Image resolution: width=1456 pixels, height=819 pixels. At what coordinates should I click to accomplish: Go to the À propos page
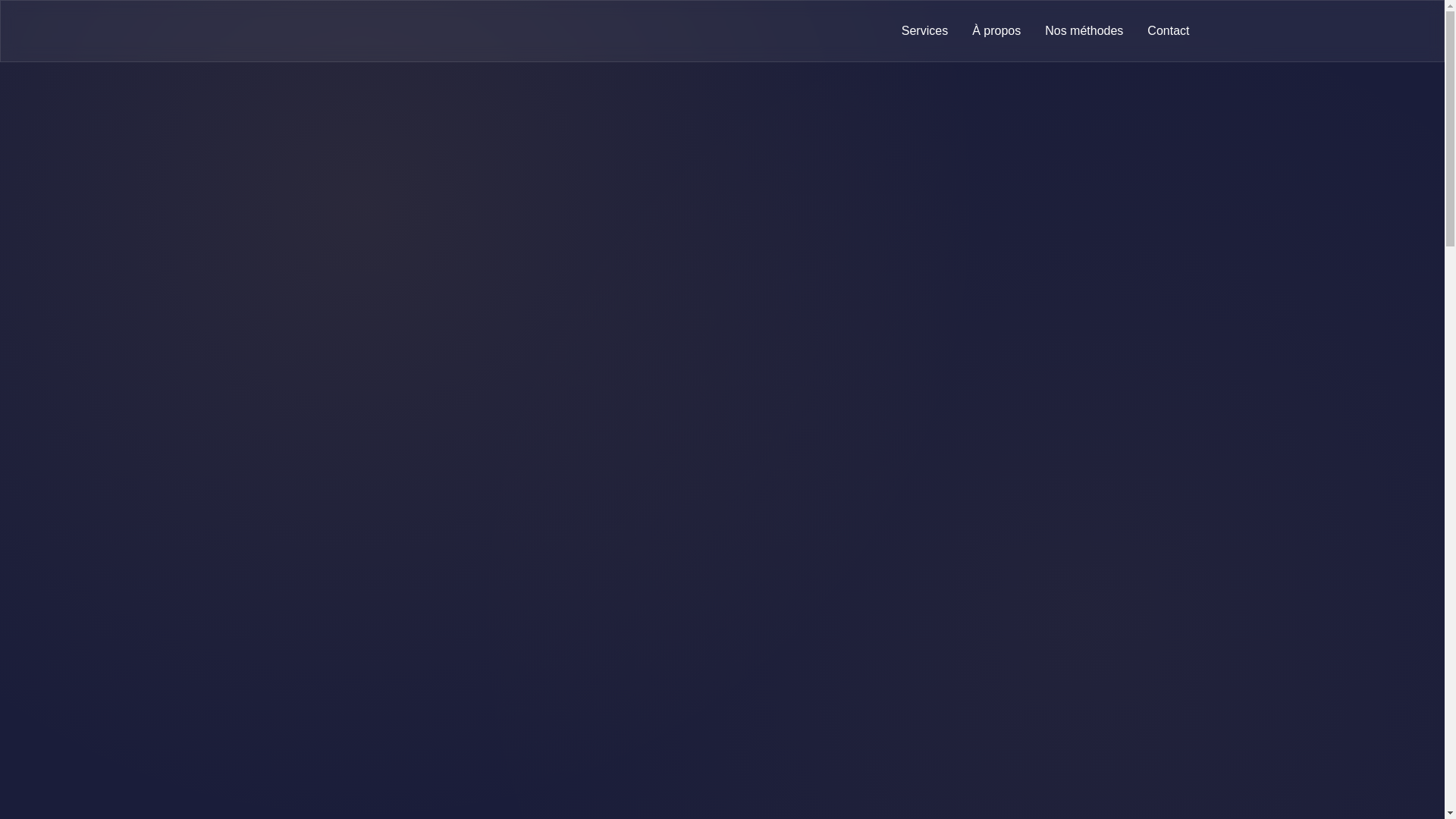(x=996, y=31)
